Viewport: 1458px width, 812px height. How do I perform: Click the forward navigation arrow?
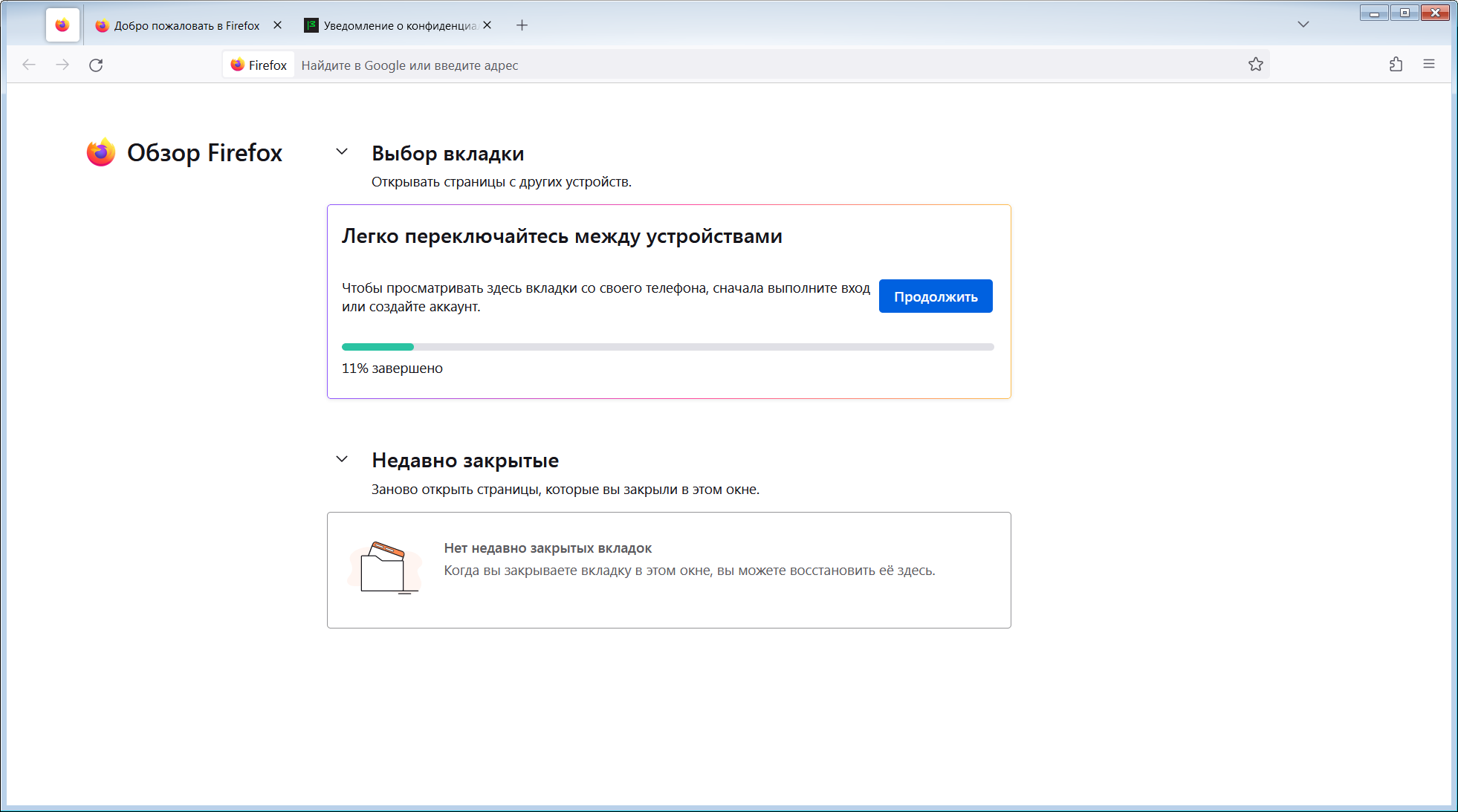(x=62, y=65)
